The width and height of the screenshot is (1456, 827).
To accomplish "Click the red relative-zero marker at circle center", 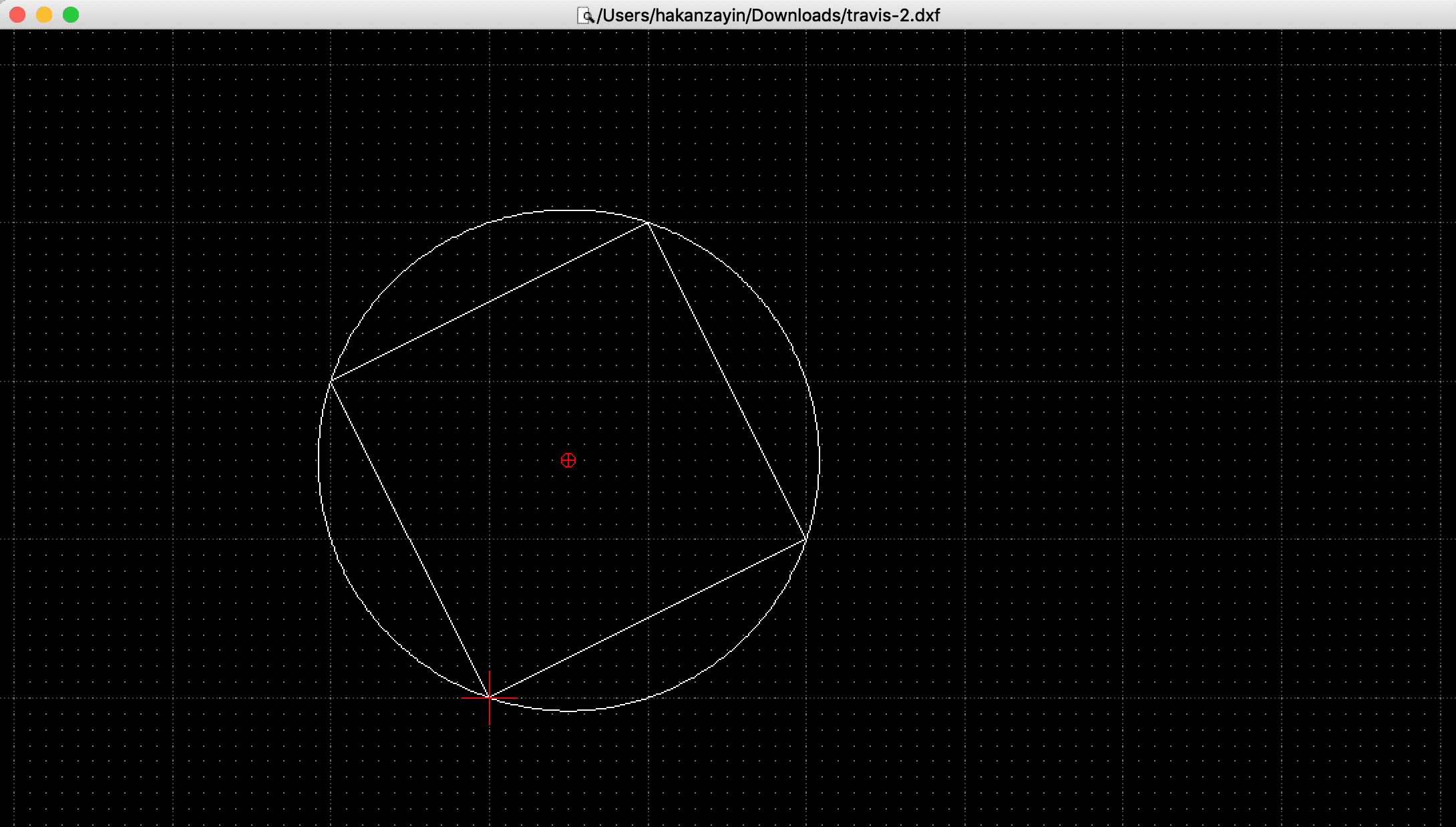I will point(568,460).
